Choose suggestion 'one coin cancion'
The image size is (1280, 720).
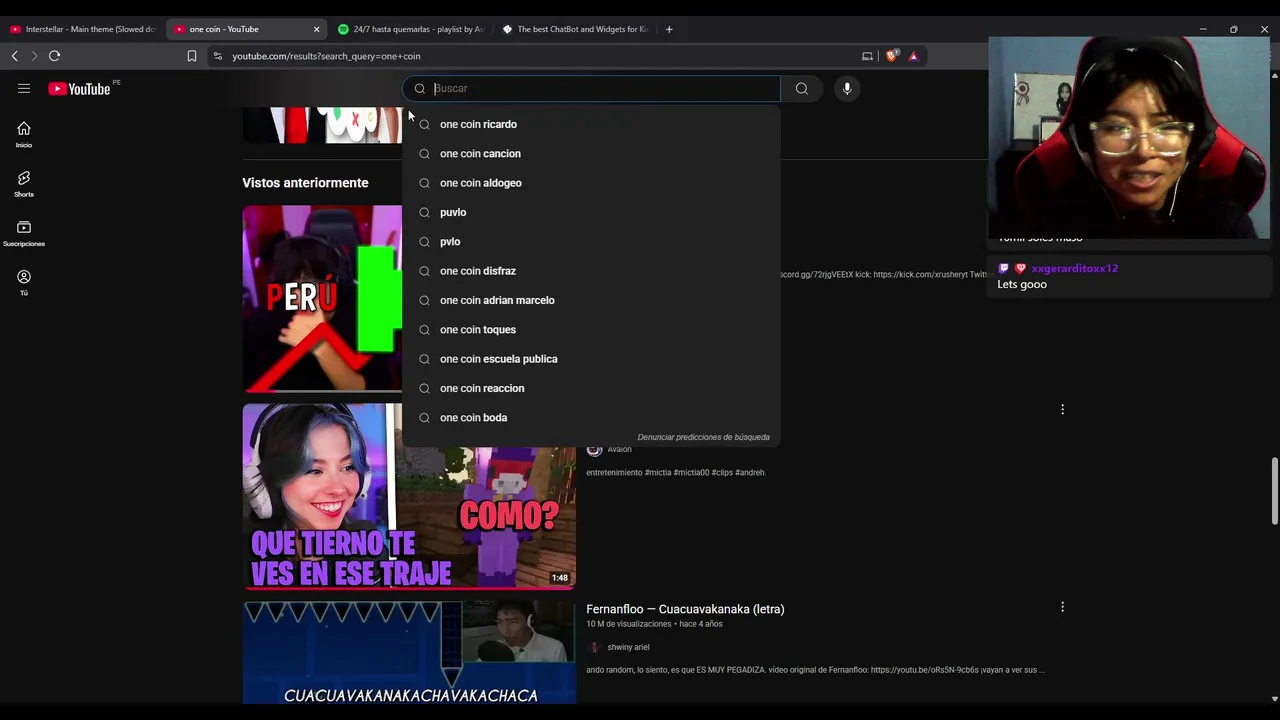(x=591, y=154)
